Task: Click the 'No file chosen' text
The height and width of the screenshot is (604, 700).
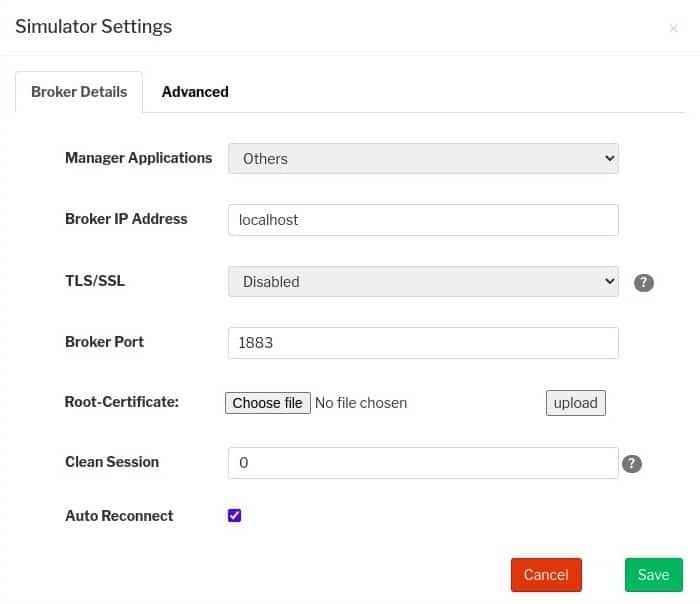Action: 361,403
